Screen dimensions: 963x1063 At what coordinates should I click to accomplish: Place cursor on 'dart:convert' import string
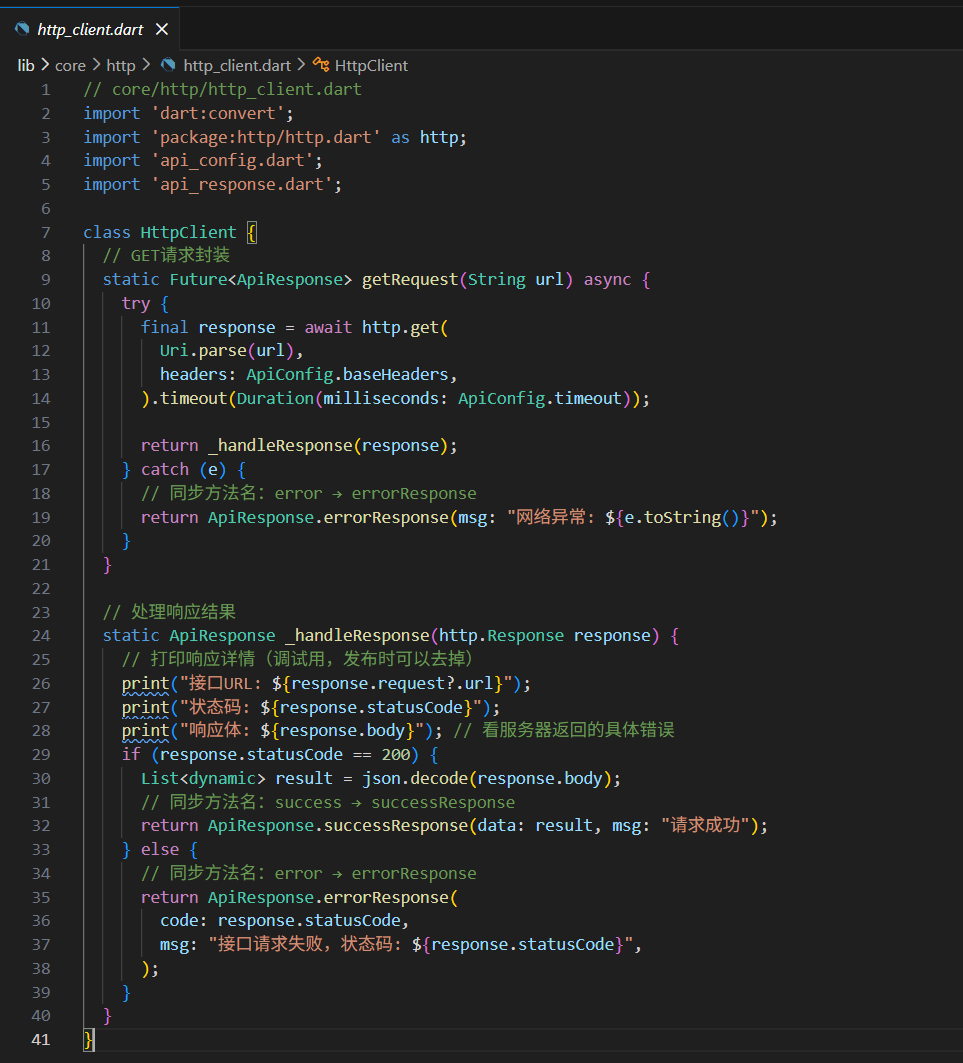pyautogui.click(x=218, y=113)
